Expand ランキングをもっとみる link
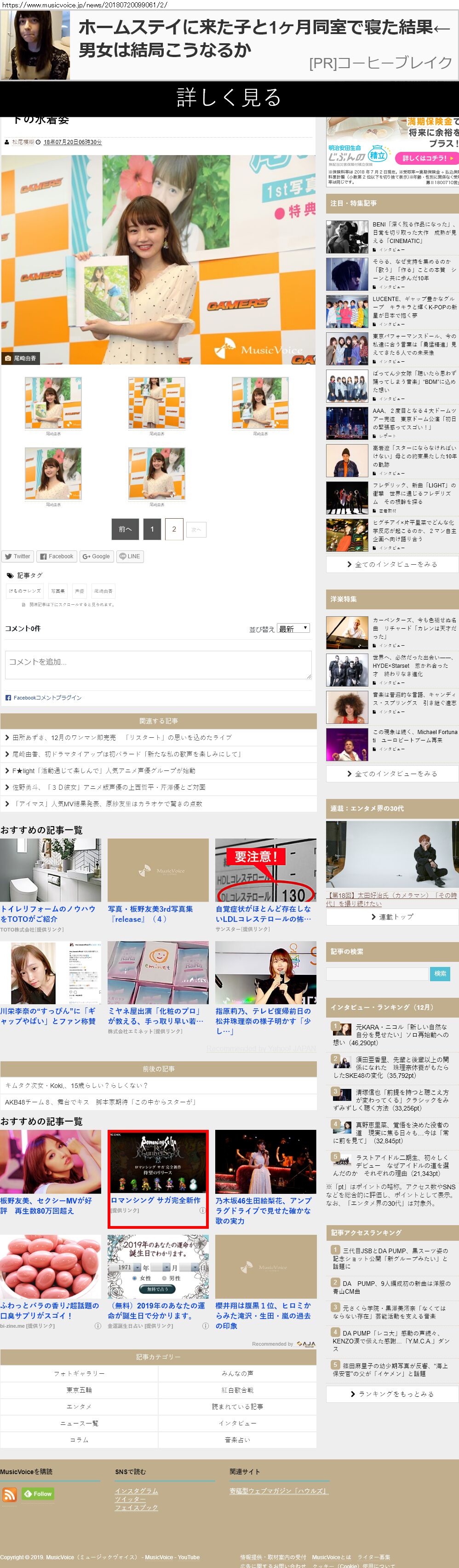The image size is (459, 1568). 392,1393
